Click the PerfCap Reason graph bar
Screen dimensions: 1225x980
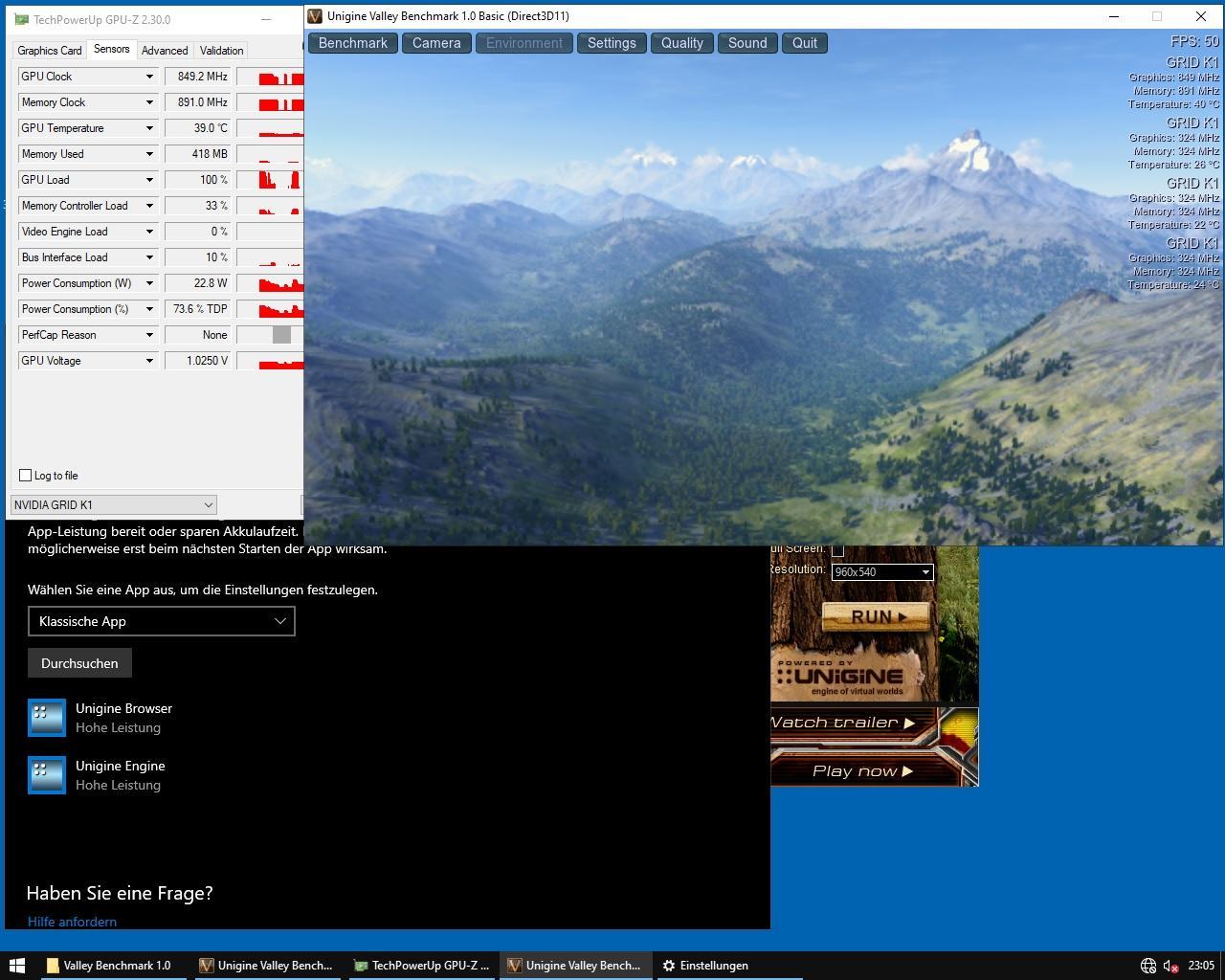[x=281, y=335]
